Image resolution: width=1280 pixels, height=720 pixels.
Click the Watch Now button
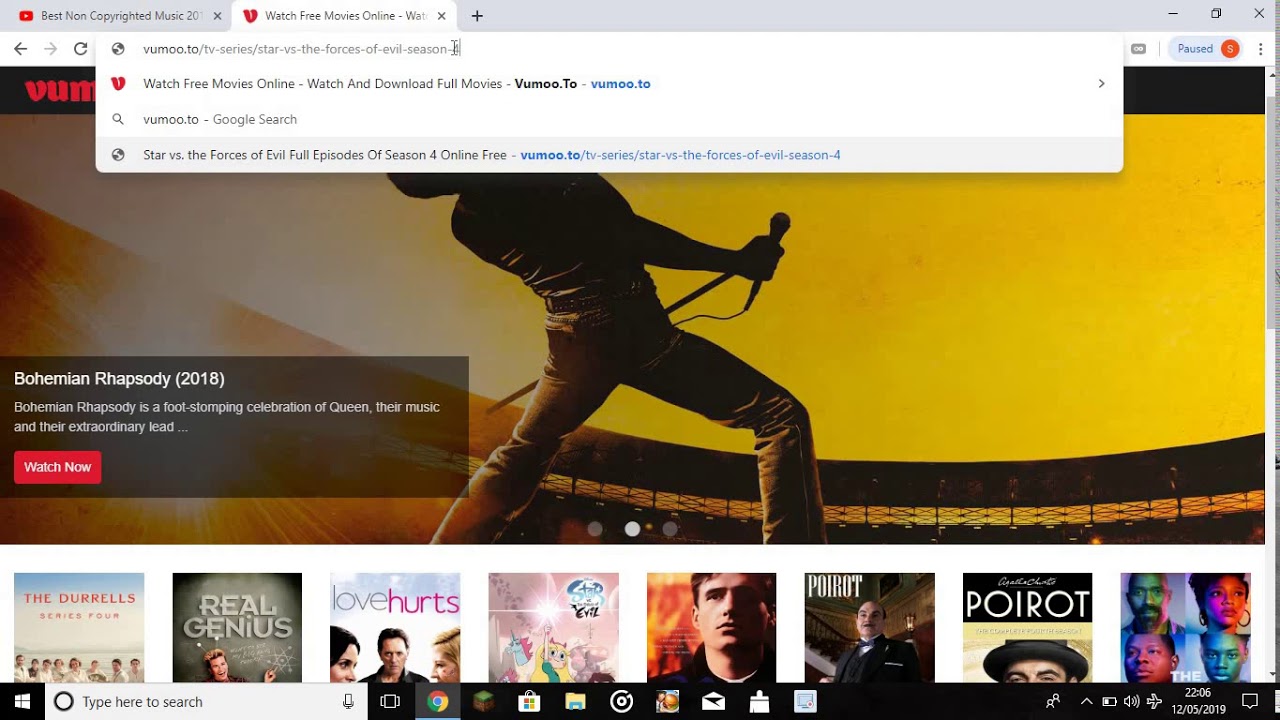pos(57,467)
